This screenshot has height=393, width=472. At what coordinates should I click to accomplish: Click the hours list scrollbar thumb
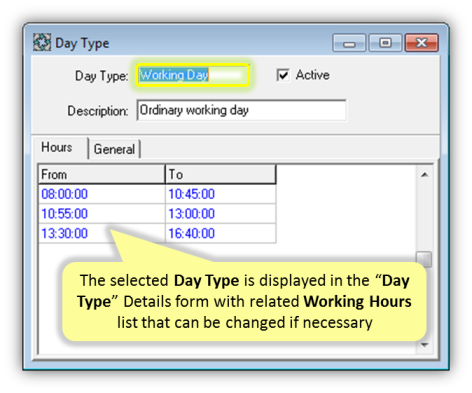coord(424,259)
